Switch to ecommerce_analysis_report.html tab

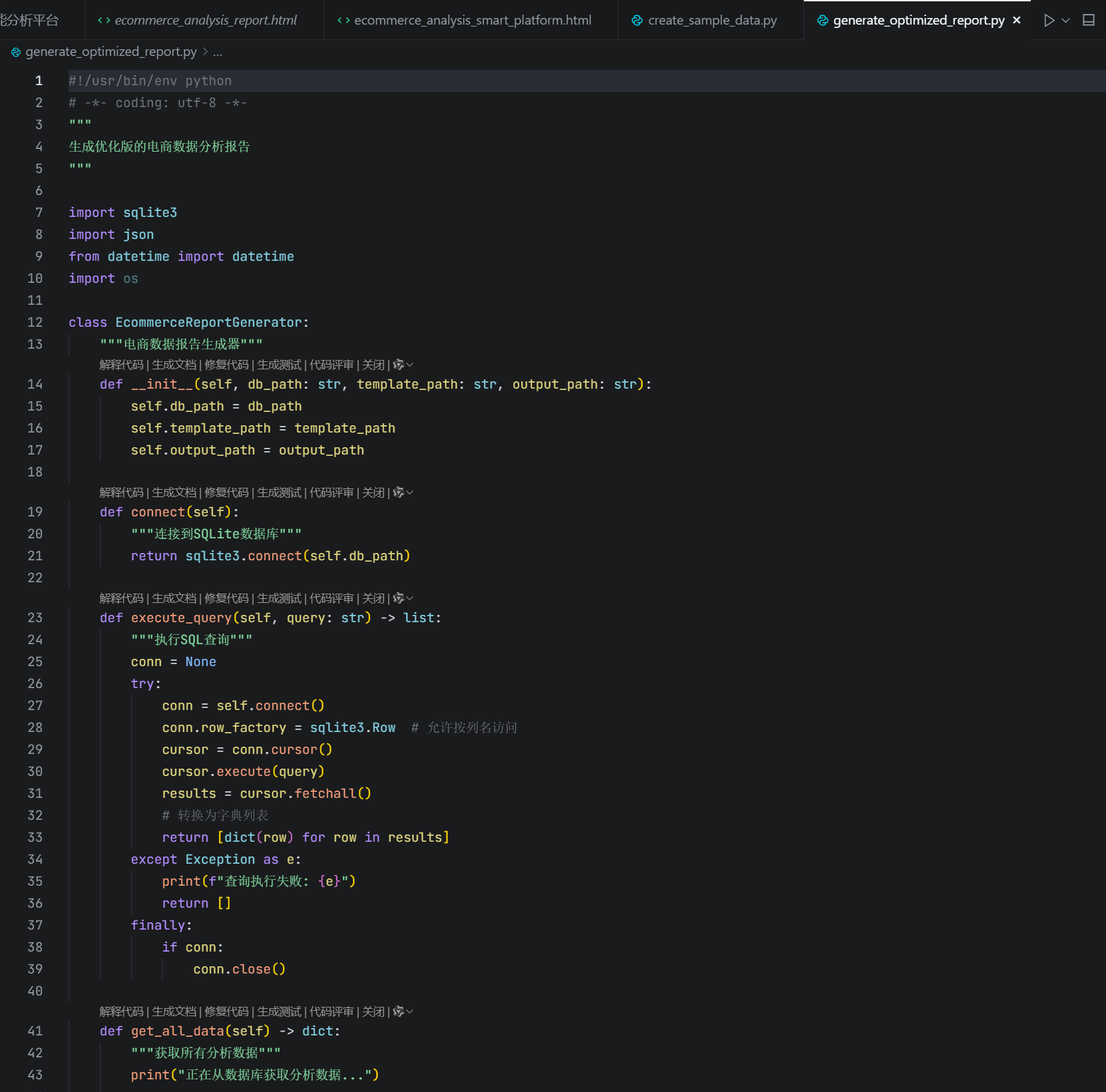pyautogui.click(x=205, y=21)
